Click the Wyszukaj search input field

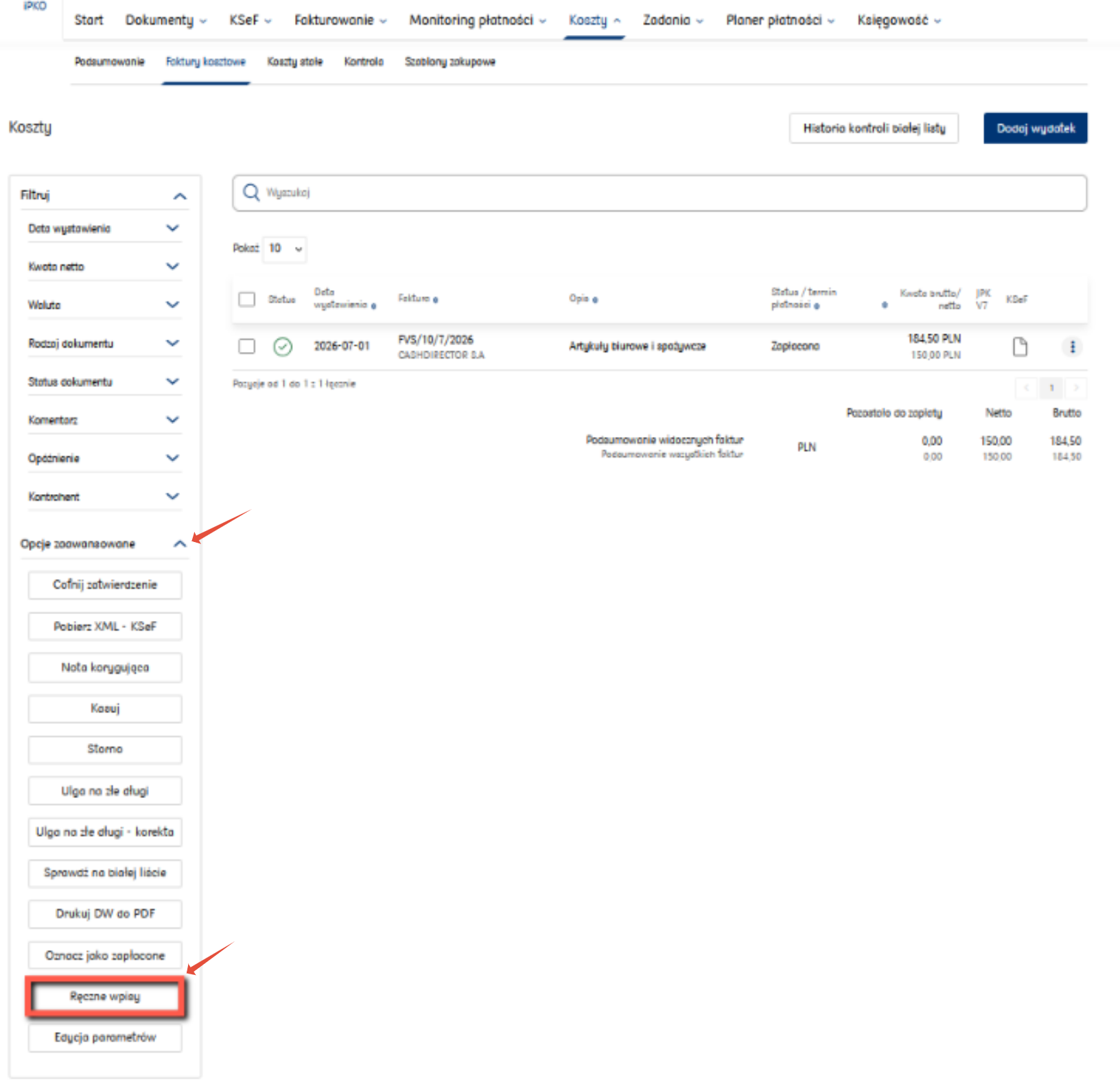coord(660,193)
